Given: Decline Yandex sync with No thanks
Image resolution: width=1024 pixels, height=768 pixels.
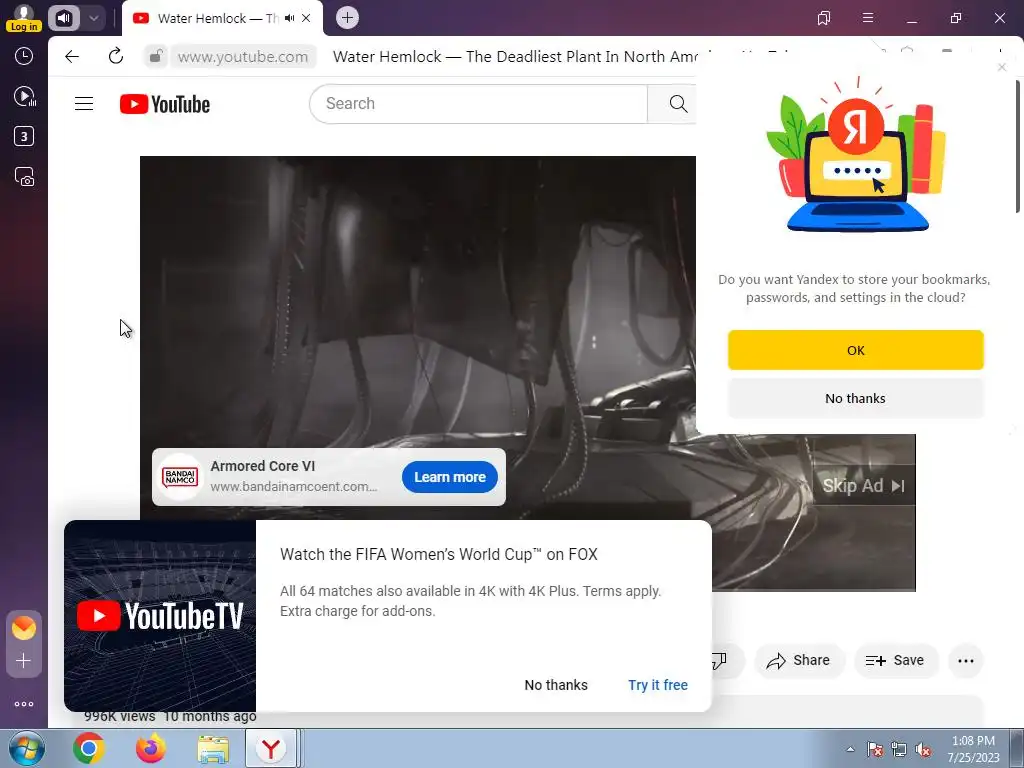Looking at the screenshot, I should pyautogui.click(x=856, y=398).
